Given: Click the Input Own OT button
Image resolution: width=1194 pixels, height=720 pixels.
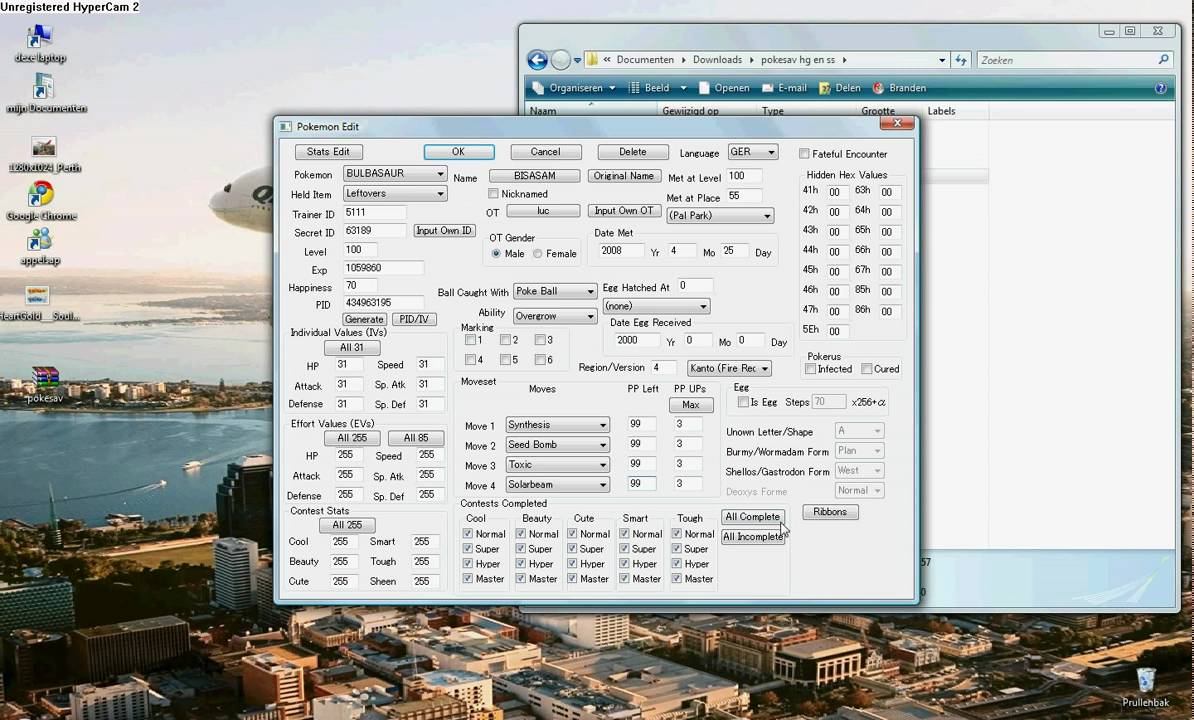Looking at the screenshot, I should click(x=623, y=211).
